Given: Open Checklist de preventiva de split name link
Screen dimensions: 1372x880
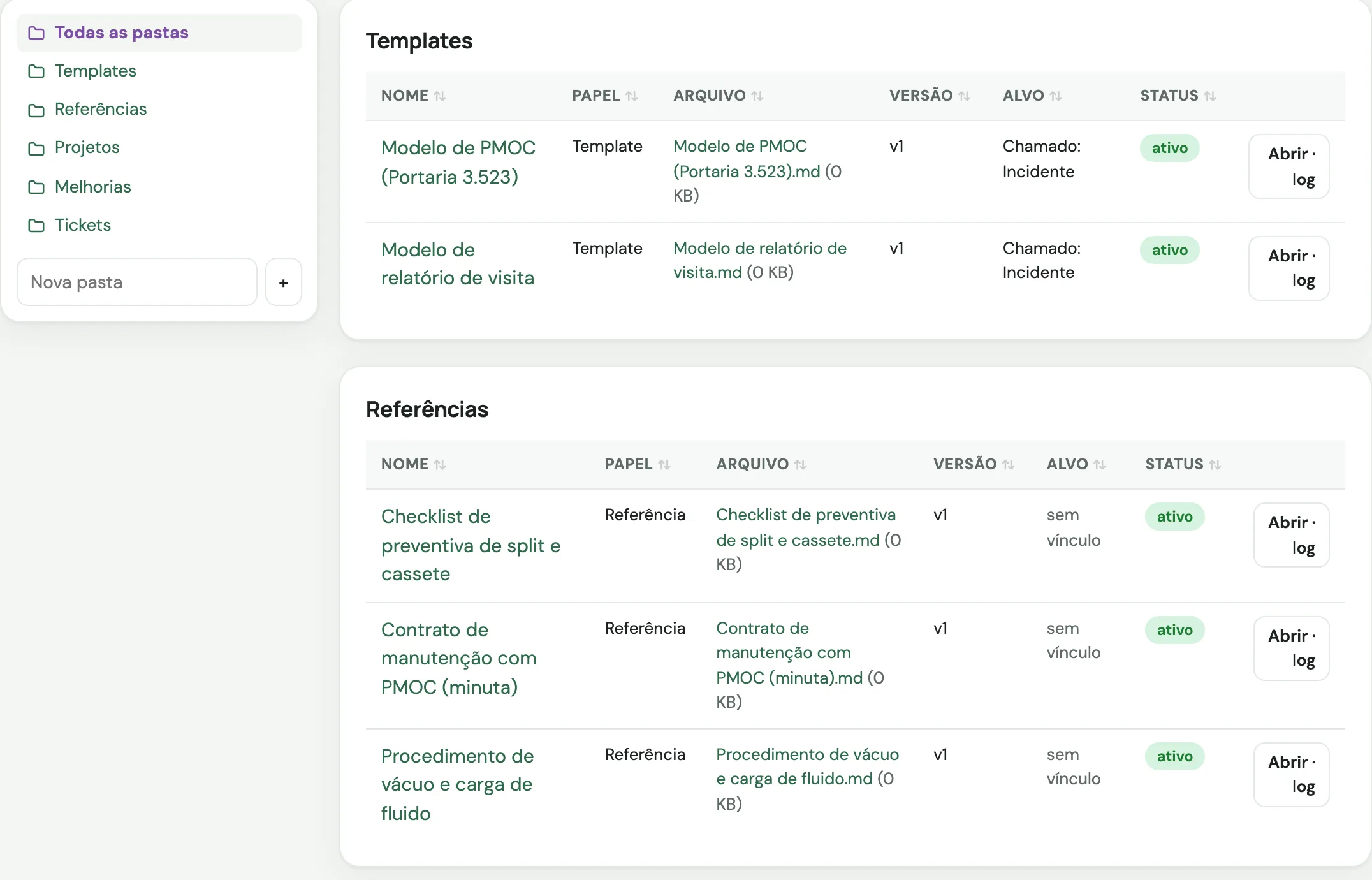Looking at the screenshot, I should click(x=471, y=545).
